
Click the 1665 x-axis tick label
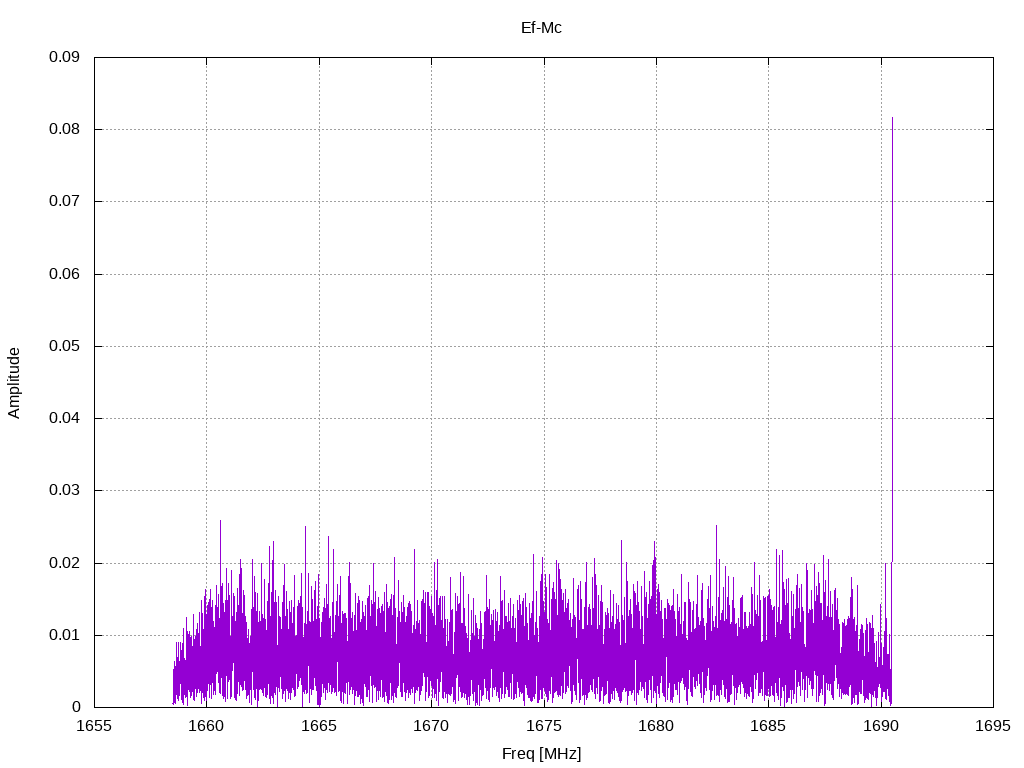pos(319,726)
